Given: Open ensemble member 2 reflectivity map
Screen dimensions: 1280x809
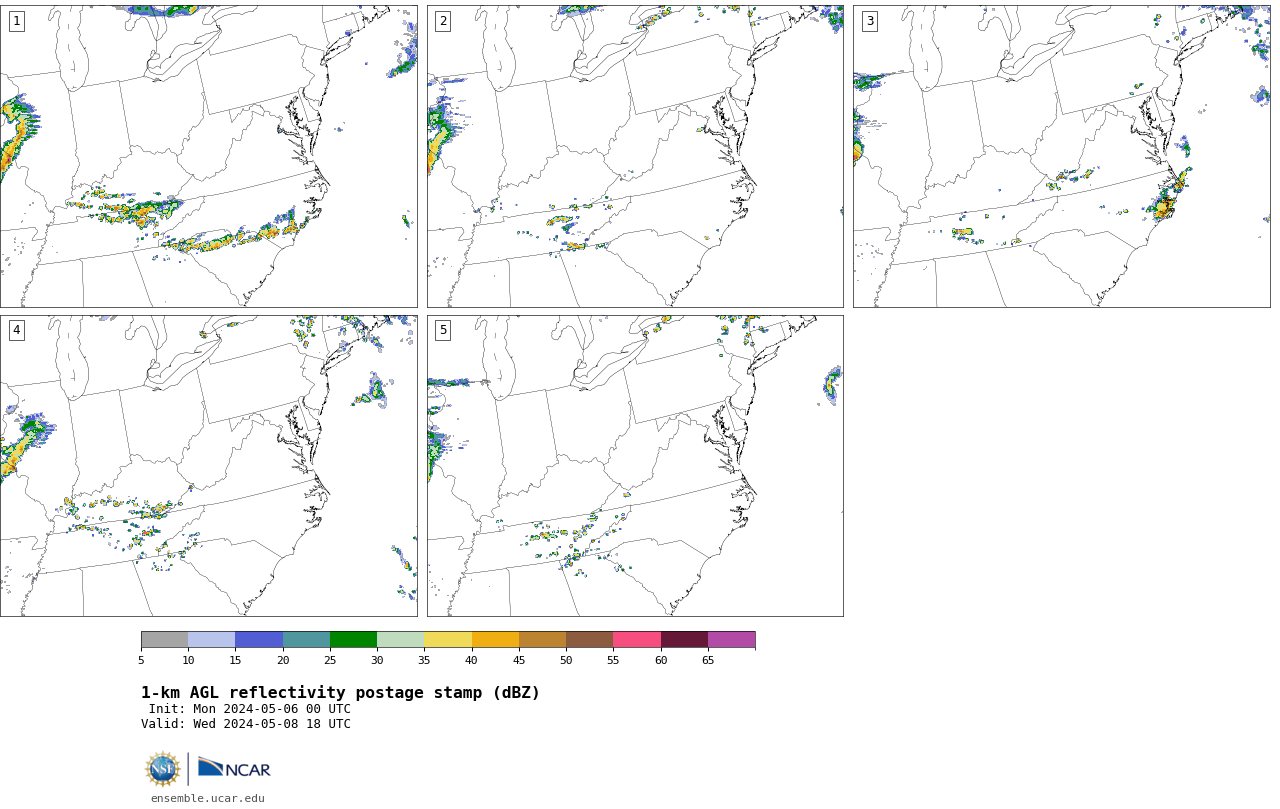Looking at the screenshot, I should (635, 156).
